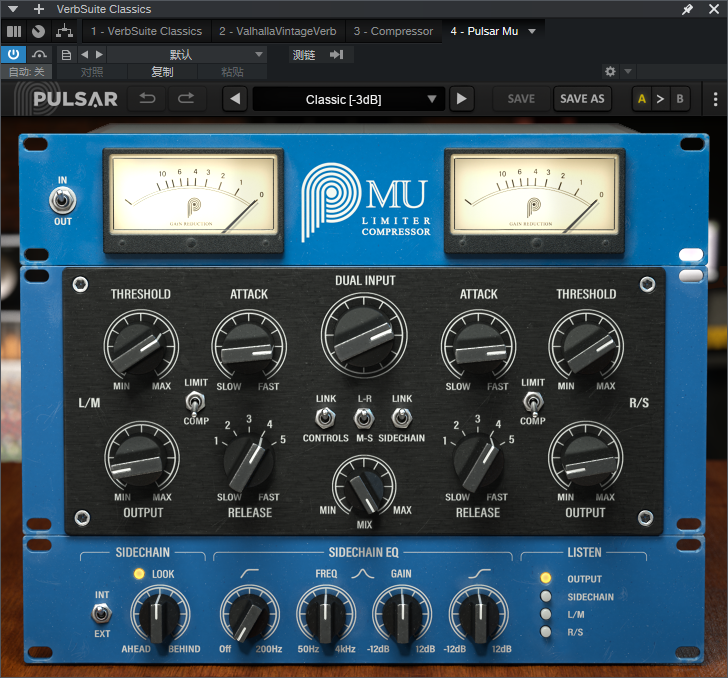Click the L/M THRESHOLD knob
Image resolution: width=728 pixels, height=678 pixels.
[x=141, y=346]
